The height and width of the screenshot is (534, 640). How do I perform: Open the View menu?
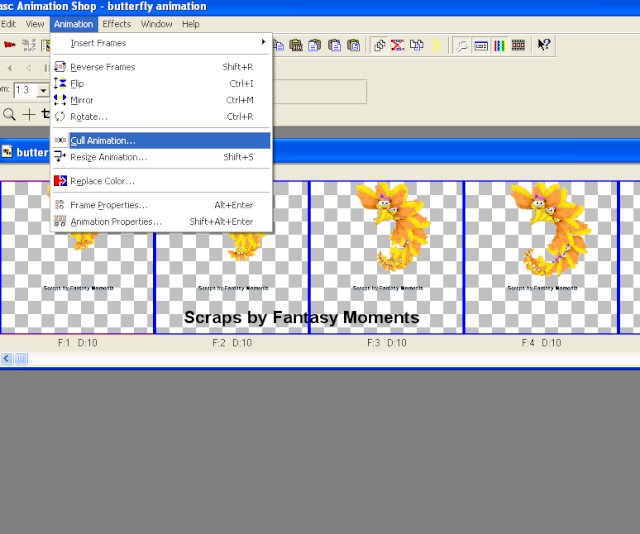pyautogui.click(x=35, y=24)
